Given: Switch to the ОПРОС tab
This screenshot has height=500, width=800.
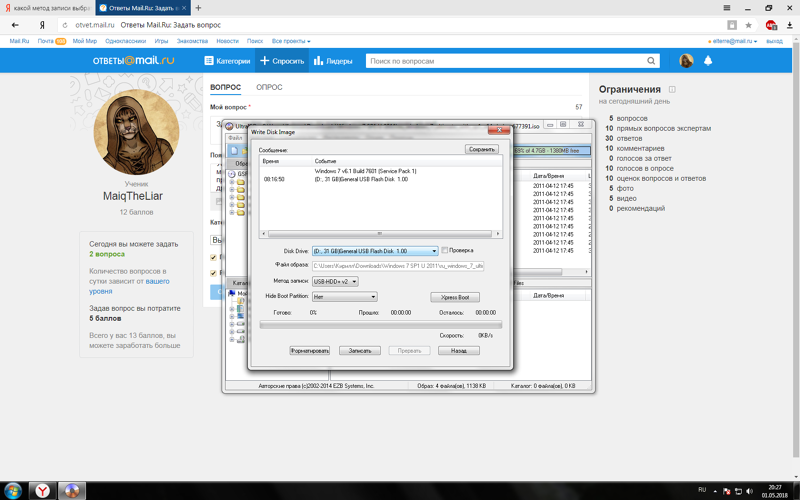Looking at the screenshot, I should tap(269, 87).
